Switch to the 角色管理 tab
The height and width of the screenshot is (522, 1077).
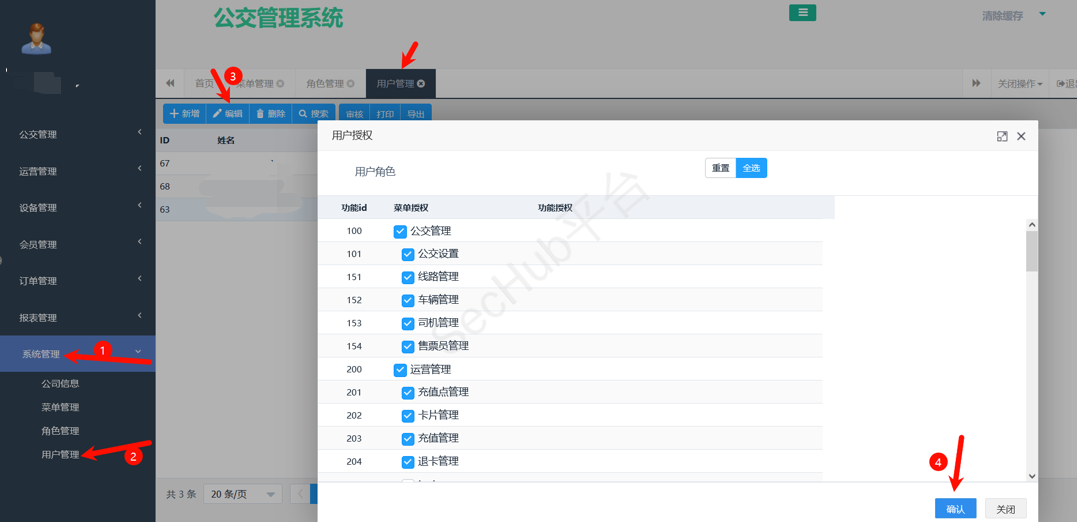point(325,84)
